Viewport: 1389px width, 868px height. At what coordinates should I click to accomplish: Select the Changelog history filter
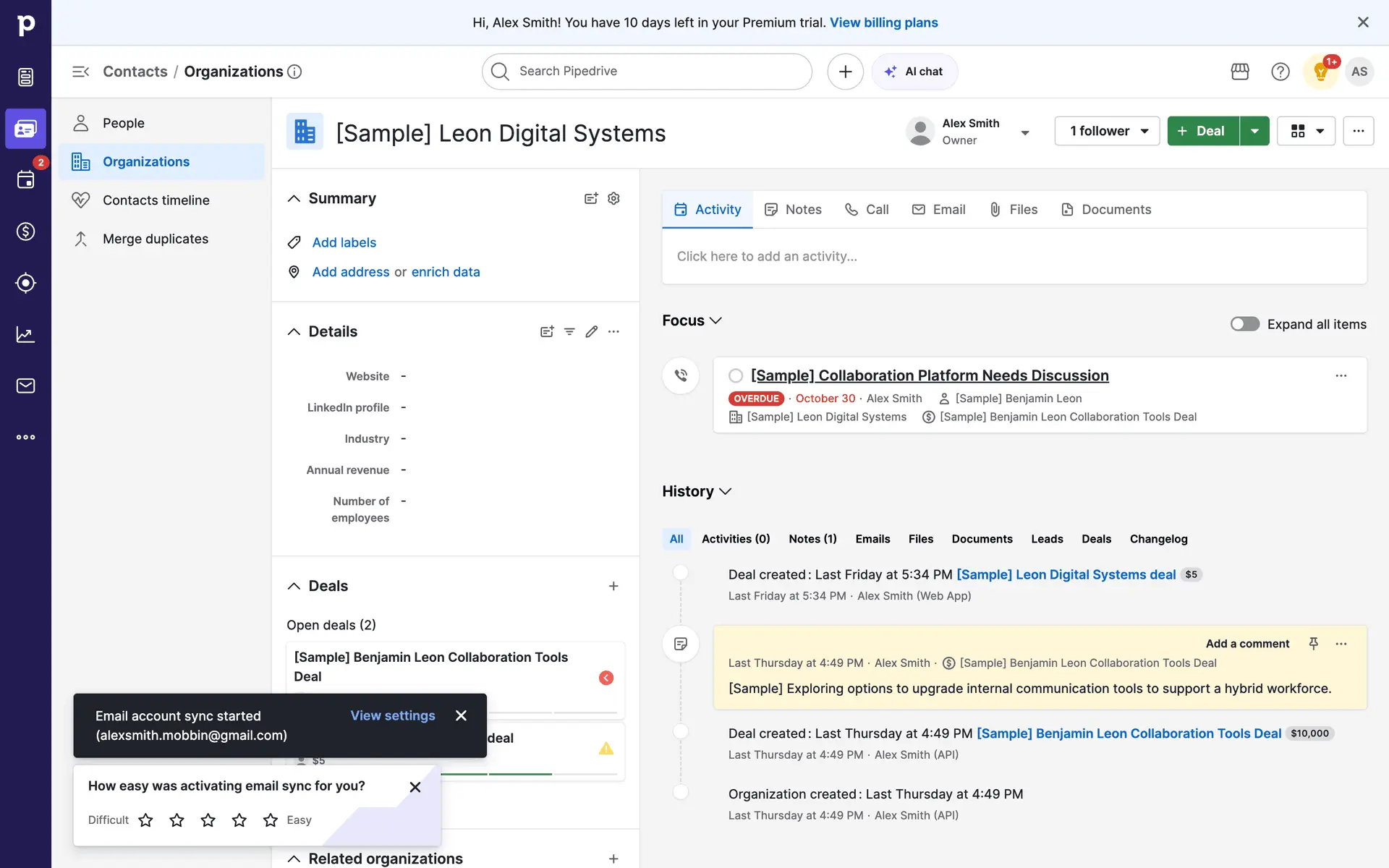1158,539
